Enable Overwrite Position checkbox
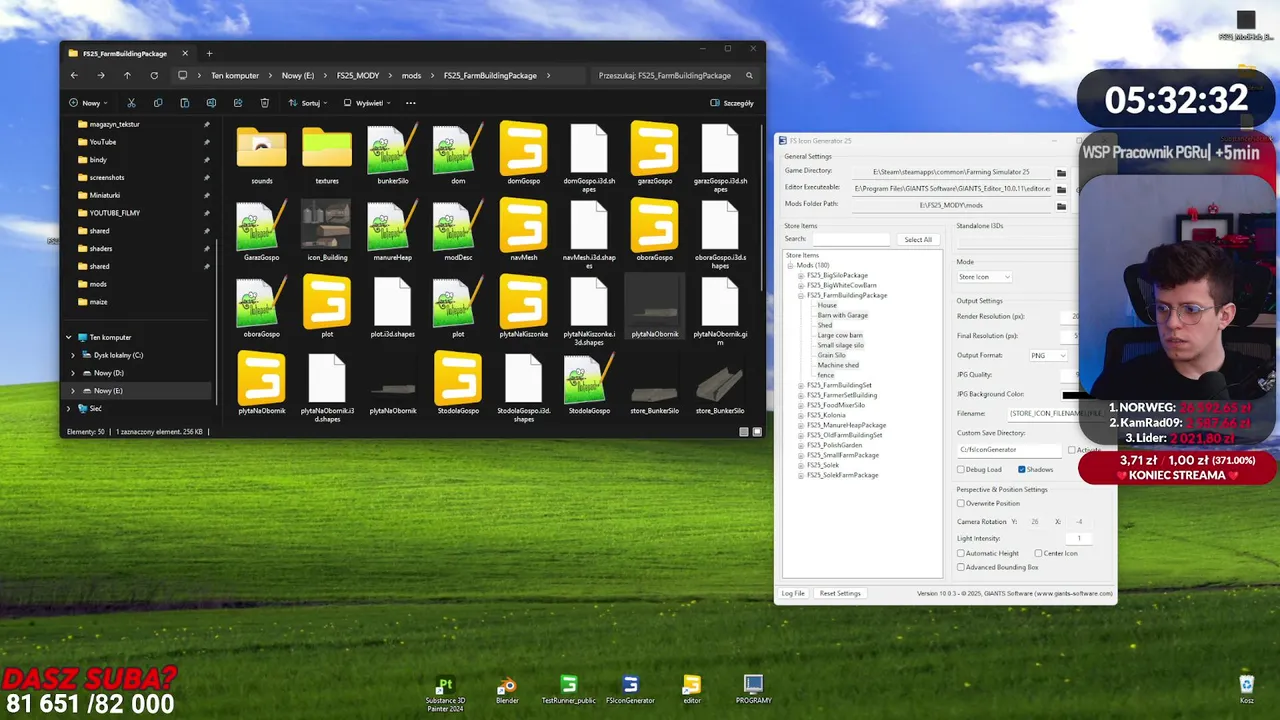The height and width of the screenshot is (720, 1280). [961, 503]
